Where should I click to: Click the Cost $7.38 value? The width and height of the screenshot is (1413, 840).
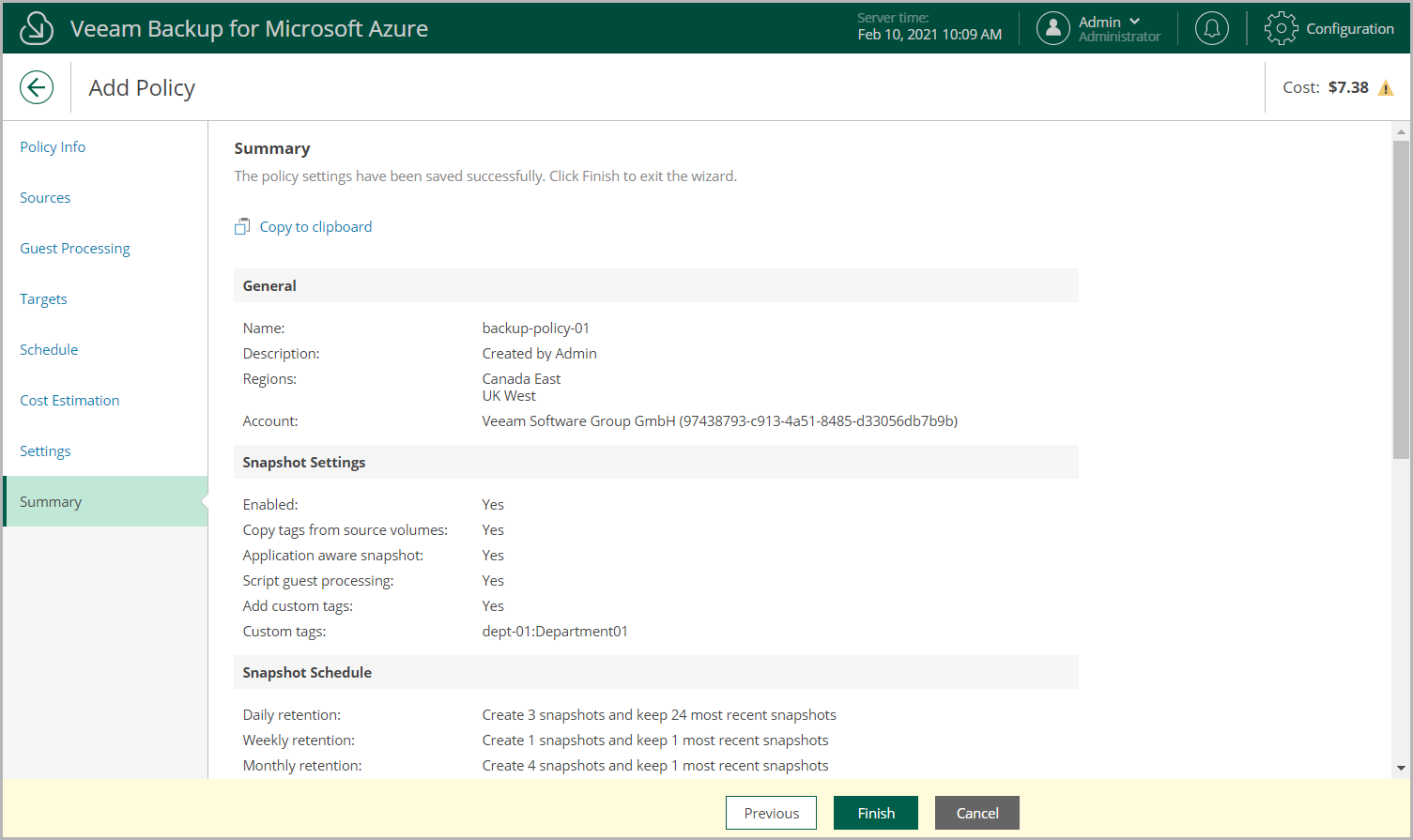1348,87
